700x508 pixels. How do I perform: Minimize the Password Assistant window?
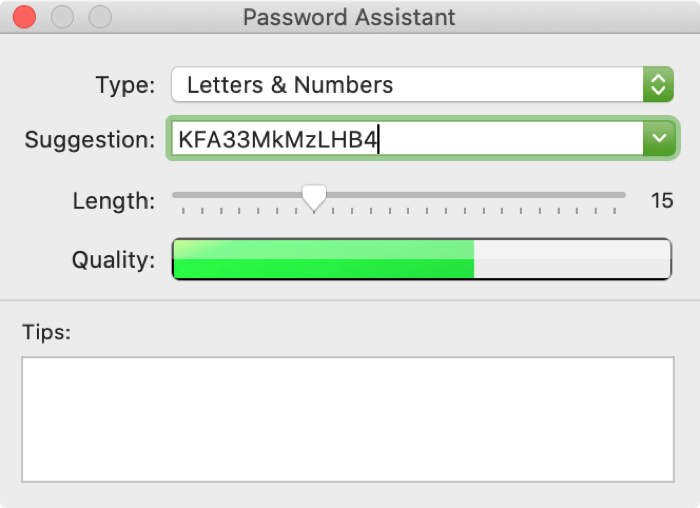[62, 17]
